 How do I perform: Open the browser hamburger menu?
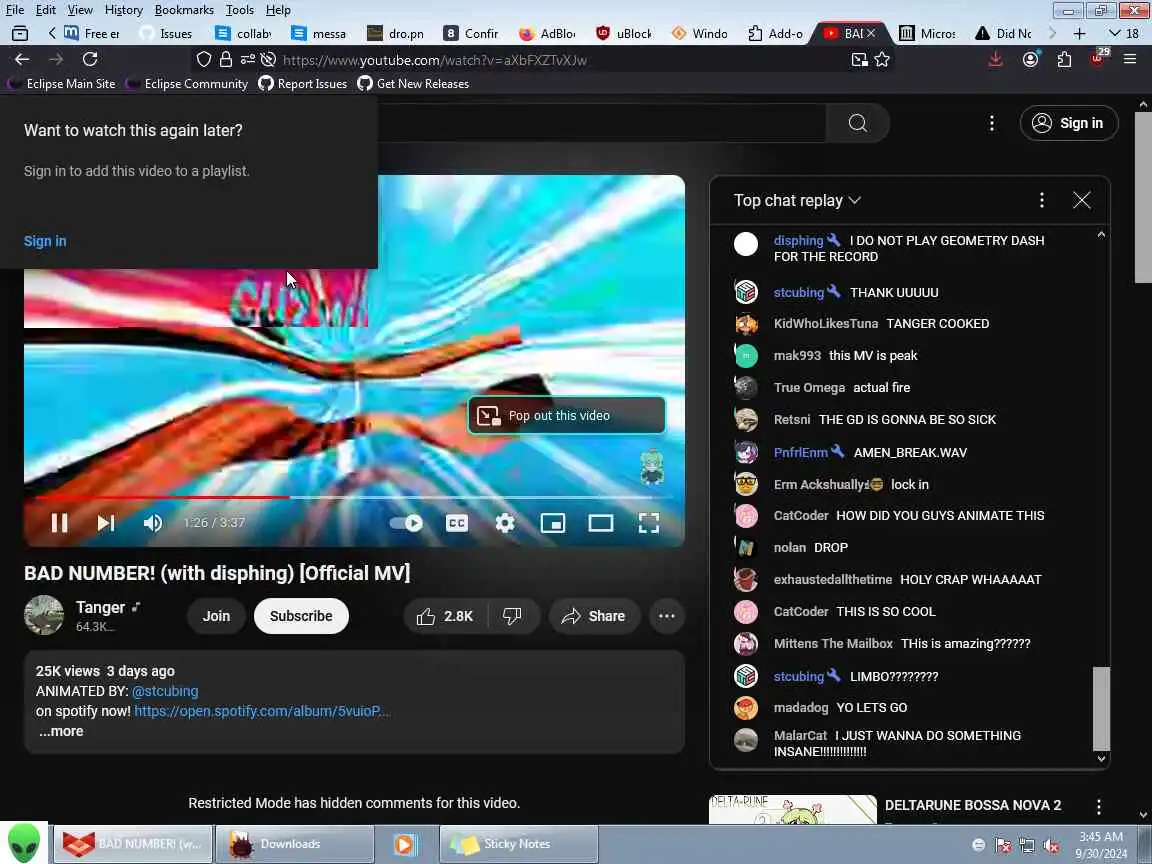[1130, 60]
